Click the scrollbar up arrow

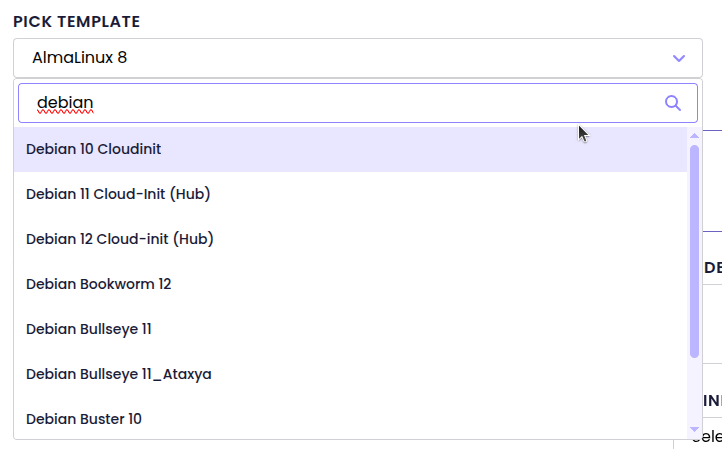694,135
